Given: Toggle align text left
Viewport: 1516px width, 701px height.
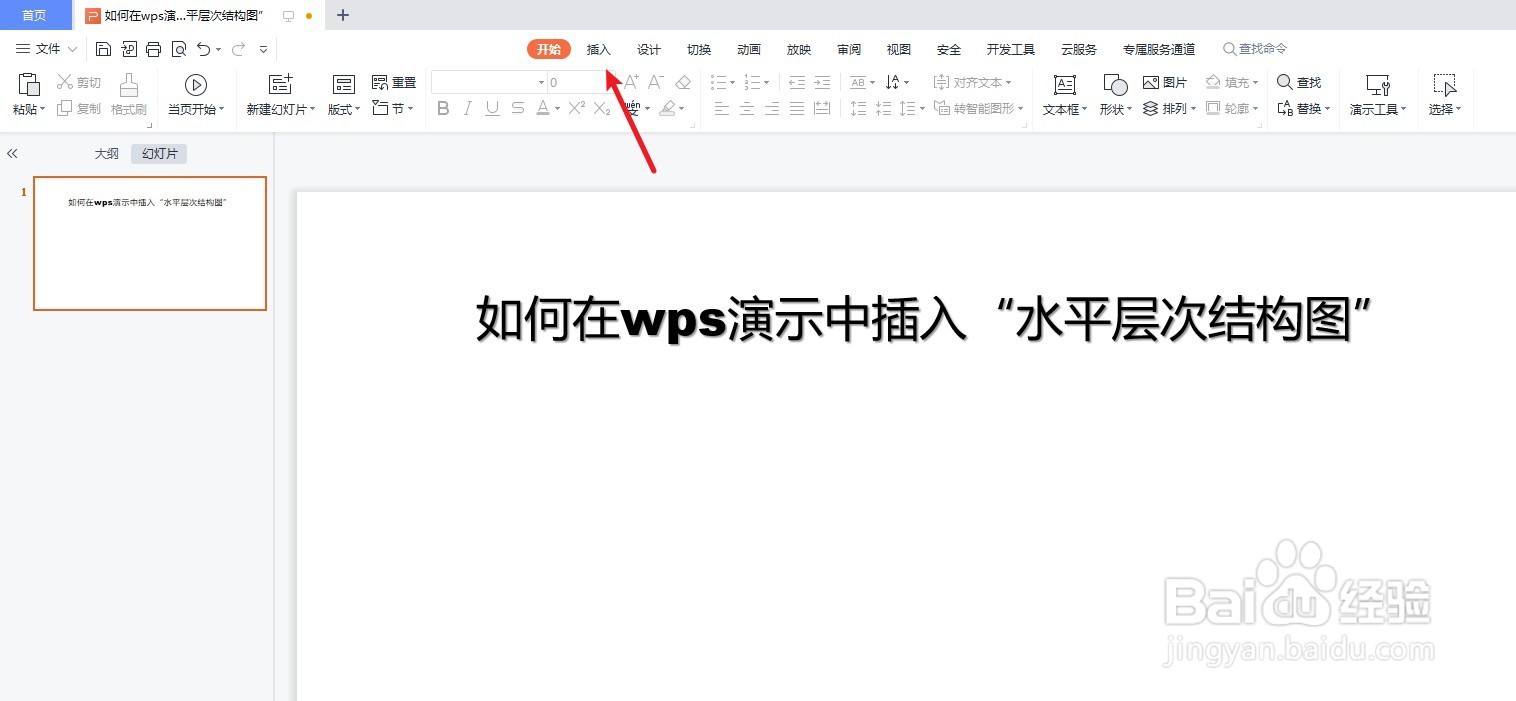Looking at the screenshot, I should [x=722, y=108].
